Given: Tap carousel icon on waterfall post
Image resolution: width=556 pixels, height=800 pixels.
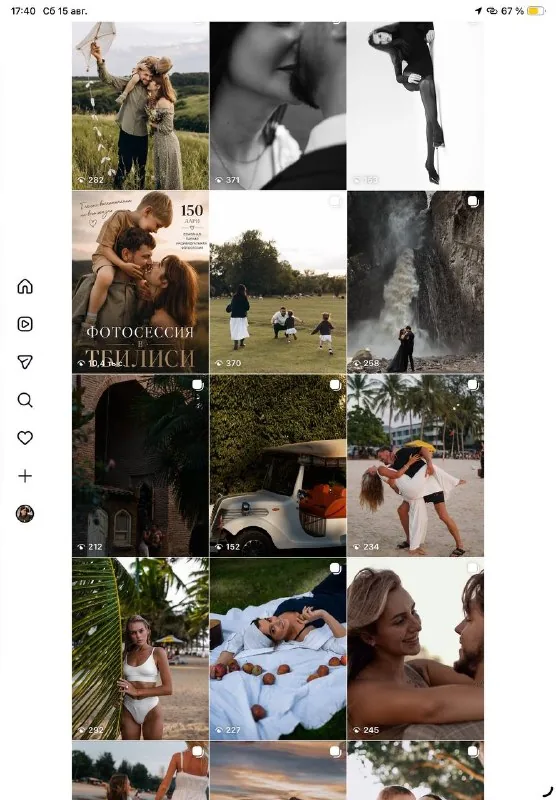Looking at the screenshot, I should click(x=473, y=201).
